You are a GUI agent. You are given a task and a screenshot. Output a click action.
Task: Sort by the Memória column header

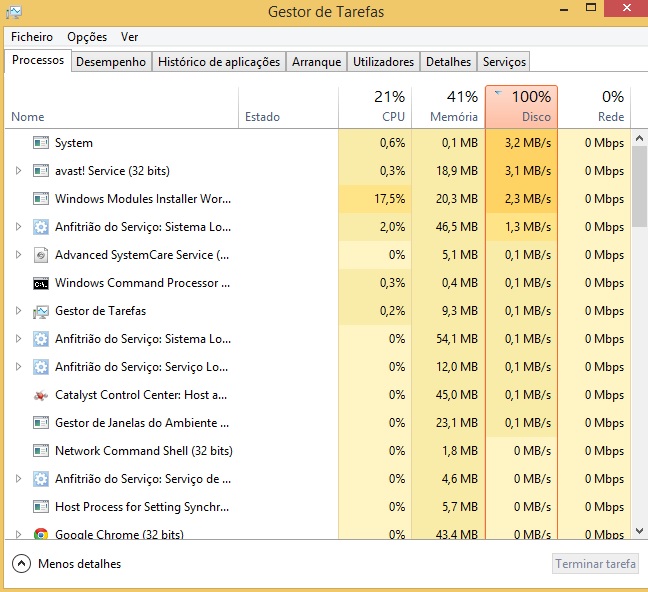[448, 107]
